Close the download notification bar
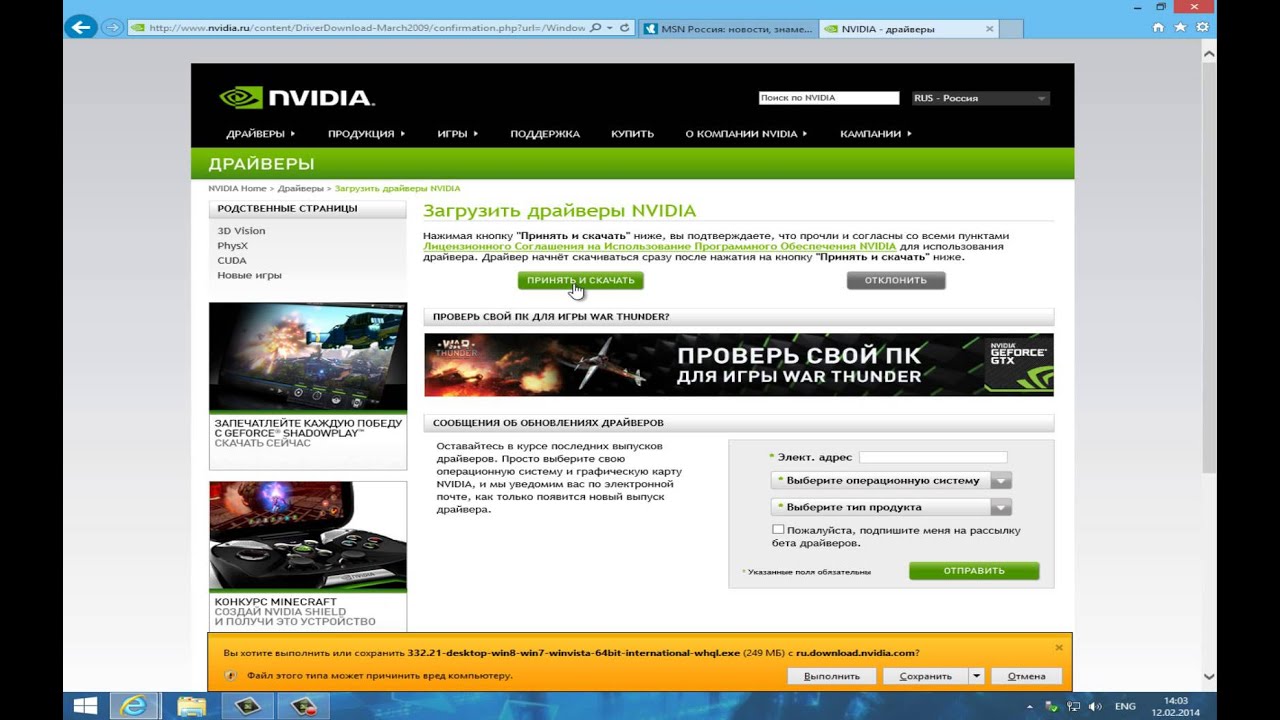1280x720 pixels. [1059, 647]
